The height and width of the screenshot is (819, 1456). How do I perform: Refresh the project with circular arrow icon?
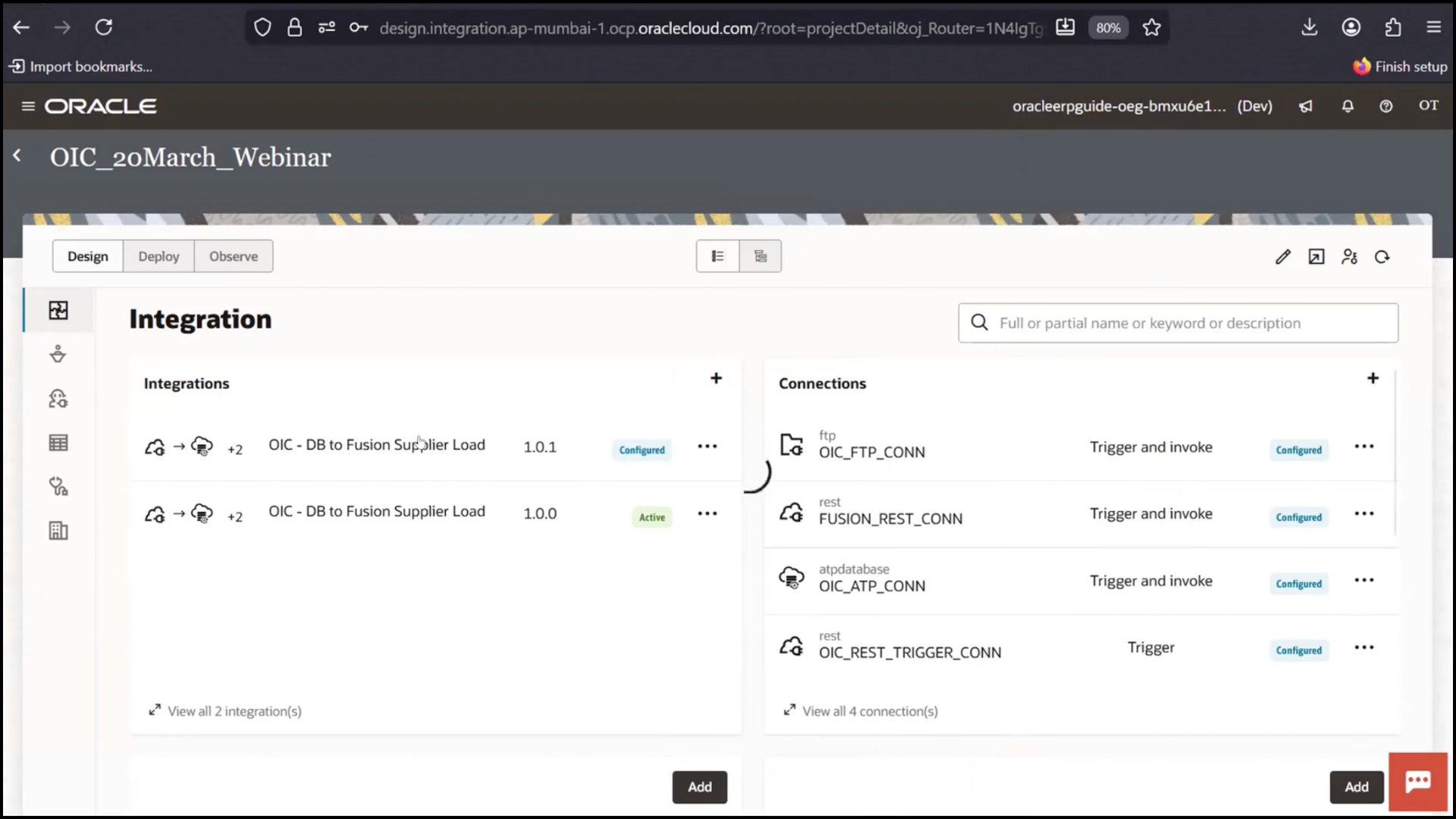[1382, 257]
